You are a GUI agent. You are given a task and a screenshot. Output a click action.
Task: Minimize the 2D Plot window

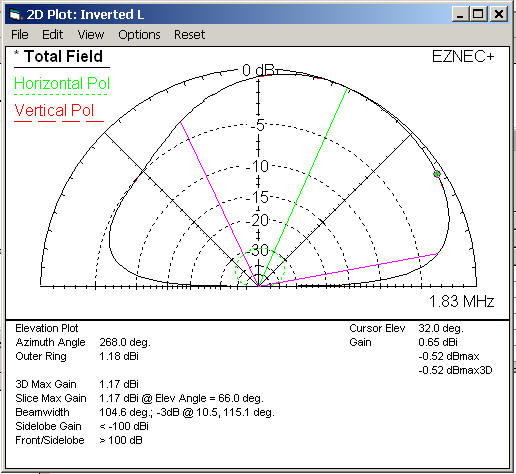click(x=460, y=14)
